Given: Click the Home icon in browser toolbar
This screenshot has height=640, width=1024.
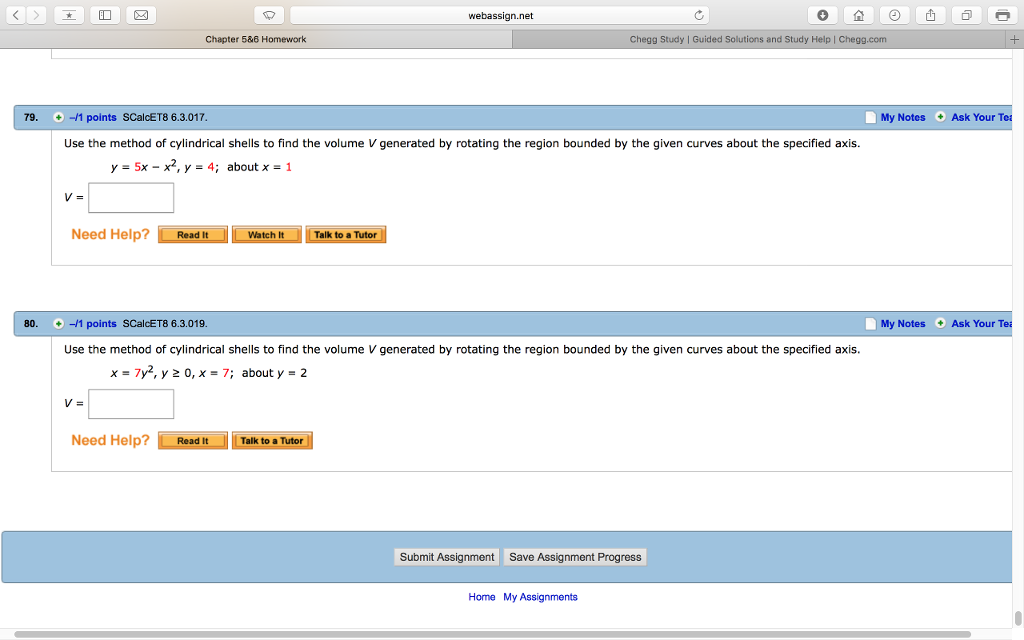Looking at the screenshot, I should [x=858, y=15].
